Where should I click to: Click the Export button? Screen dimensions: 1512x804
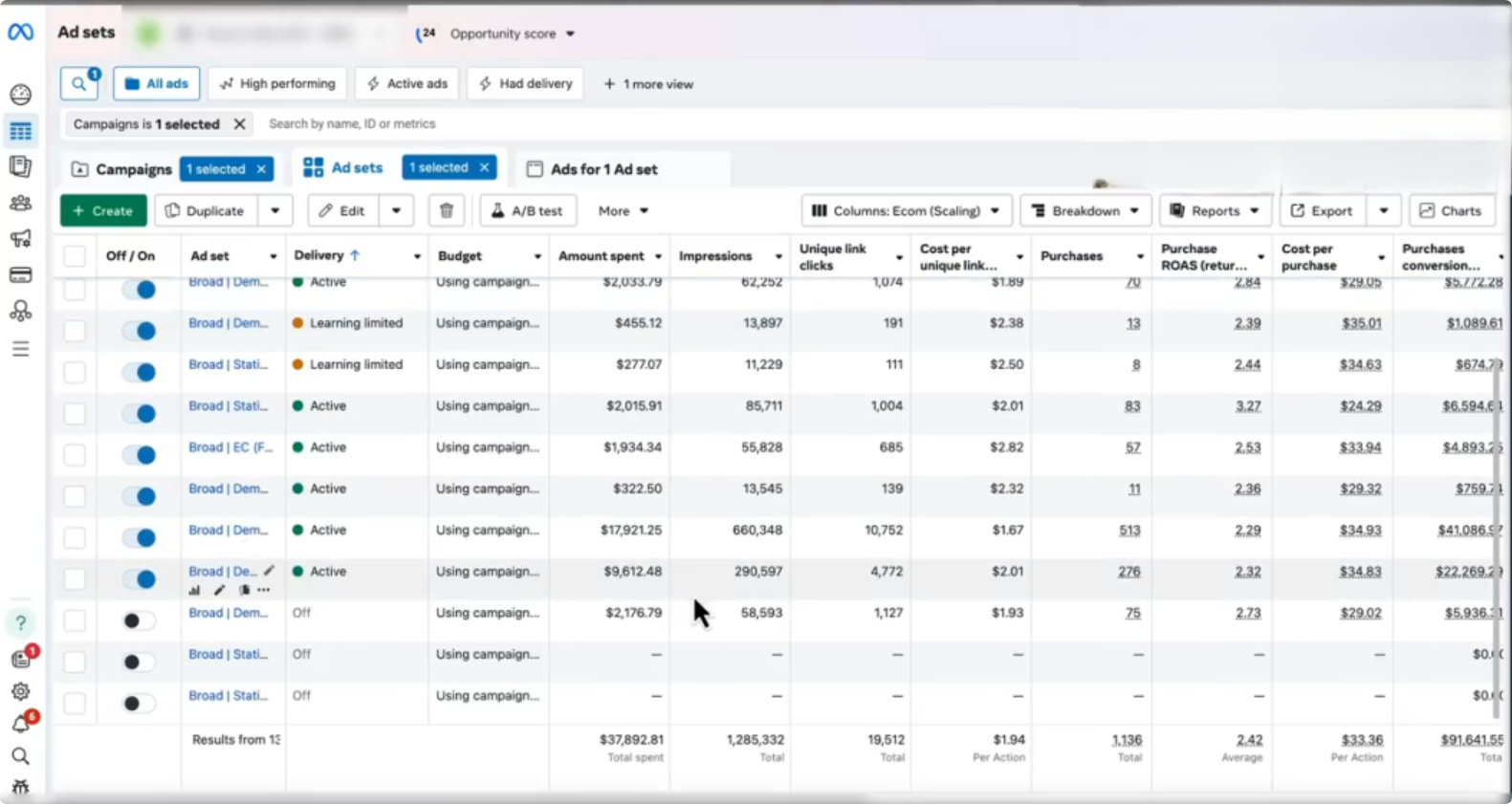[x=1323, y=210]
